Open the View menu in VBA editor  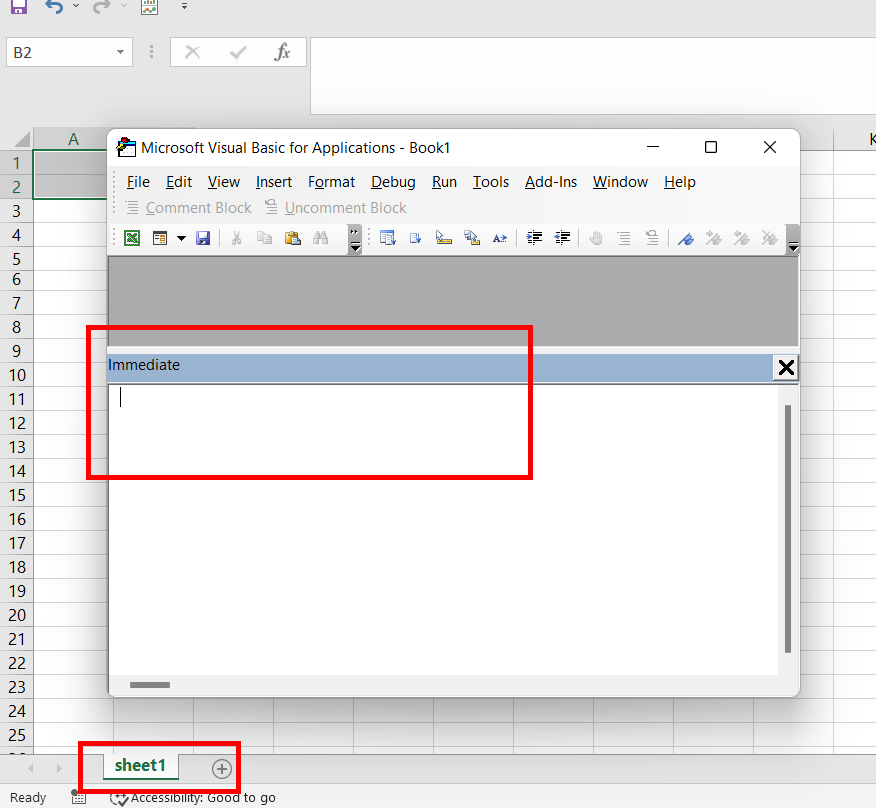[x=223, y=182]
